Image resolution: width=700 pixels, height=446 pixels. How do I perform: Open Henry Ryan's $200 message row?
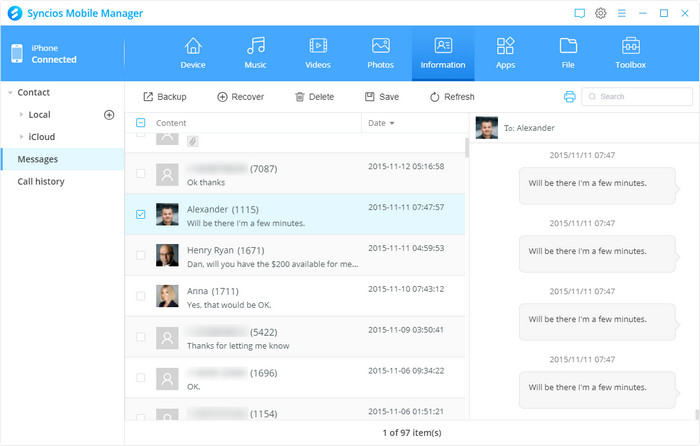click(295, 255)
